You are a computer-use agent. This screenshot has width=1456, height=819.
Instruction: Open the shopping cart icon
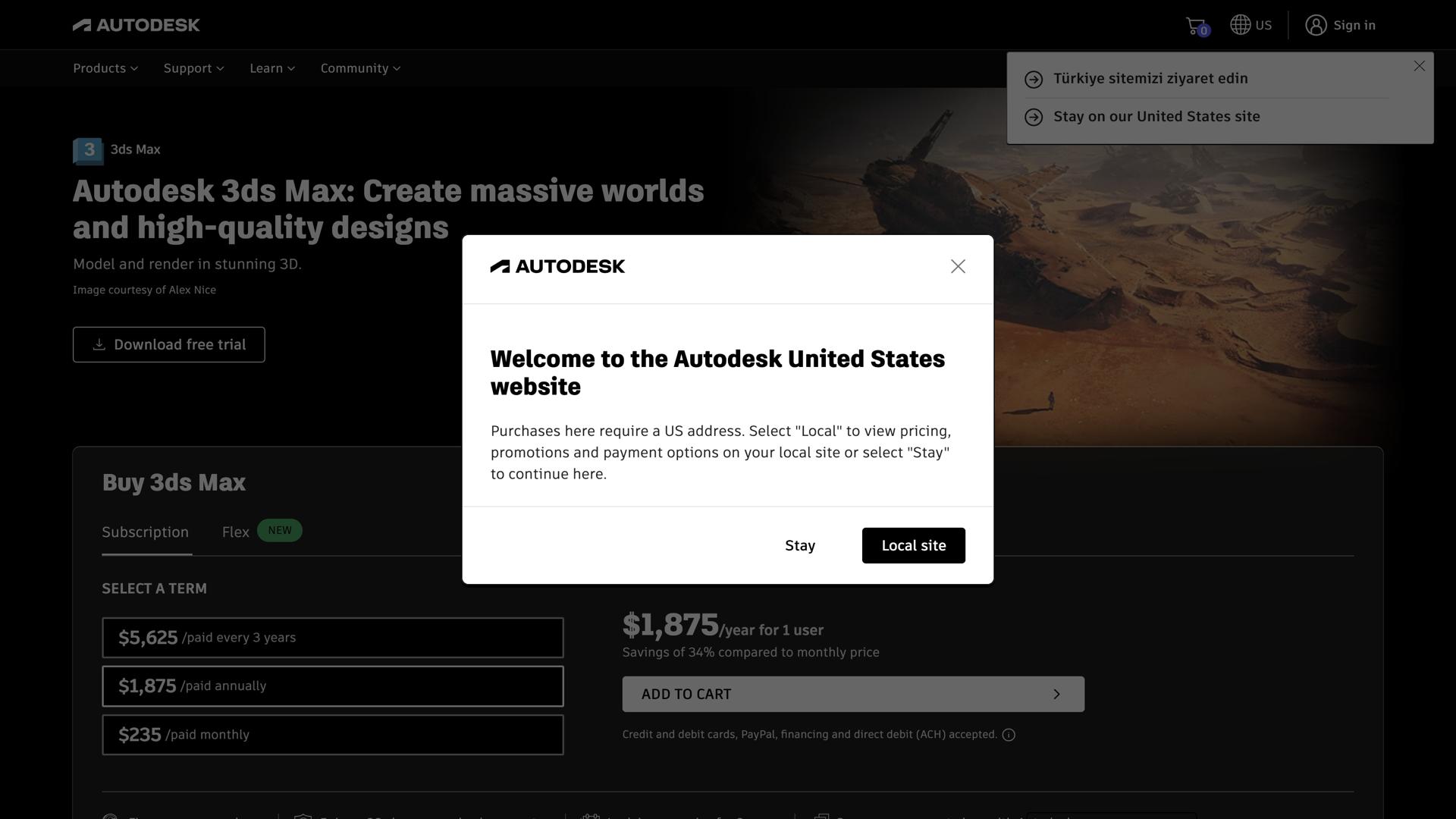click(1196, 26)
